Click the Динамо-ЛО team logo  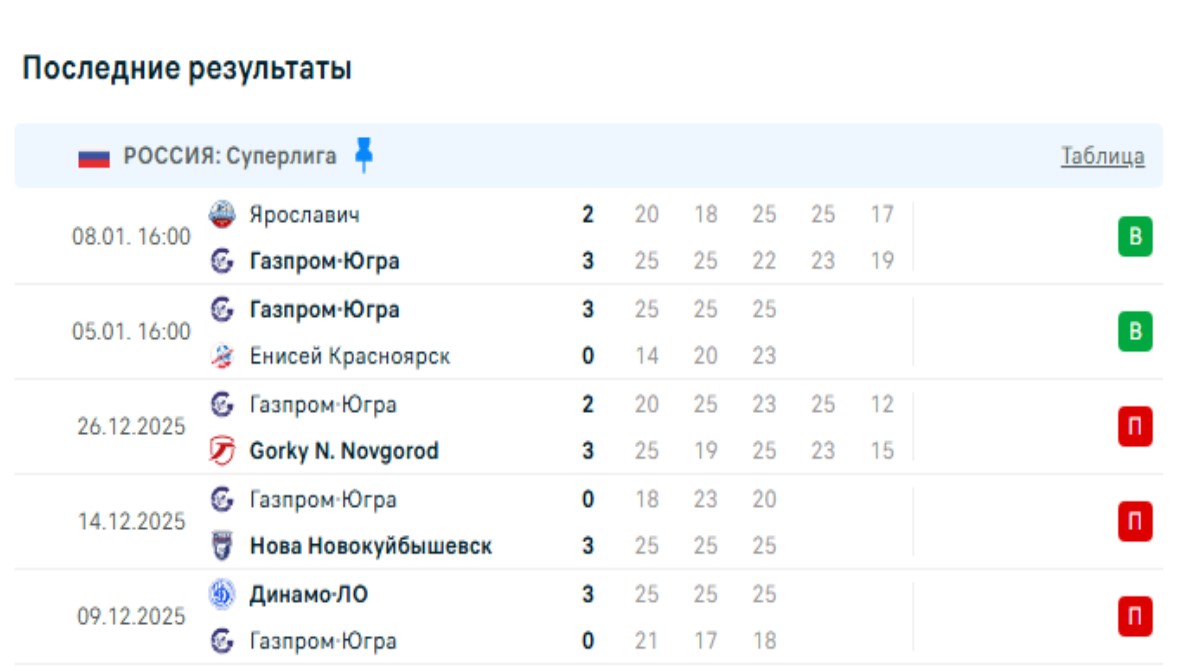[x=222, y=594]
